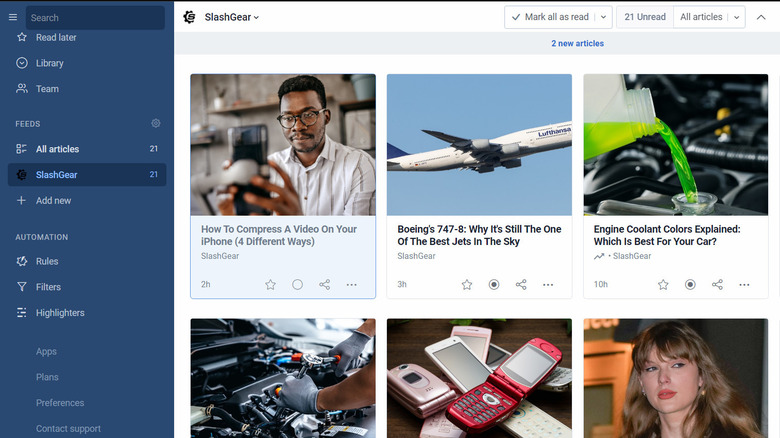Open woman with bangs article thumbnail

coord(676,378)
